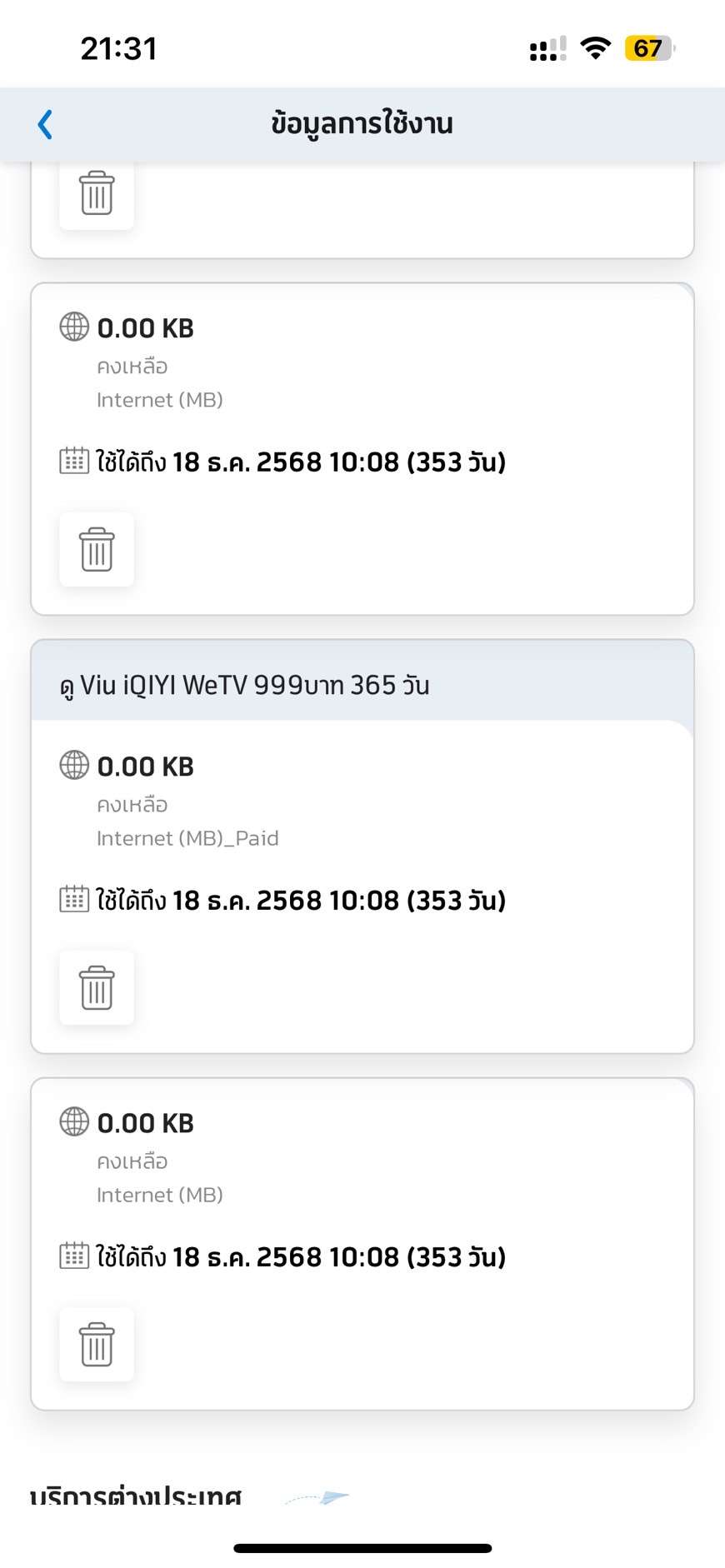This screenshot has height=1568, width=725.
Task: Tap globe icon in Viu iQIYI WeTV card
Action: tap(74, 765)
